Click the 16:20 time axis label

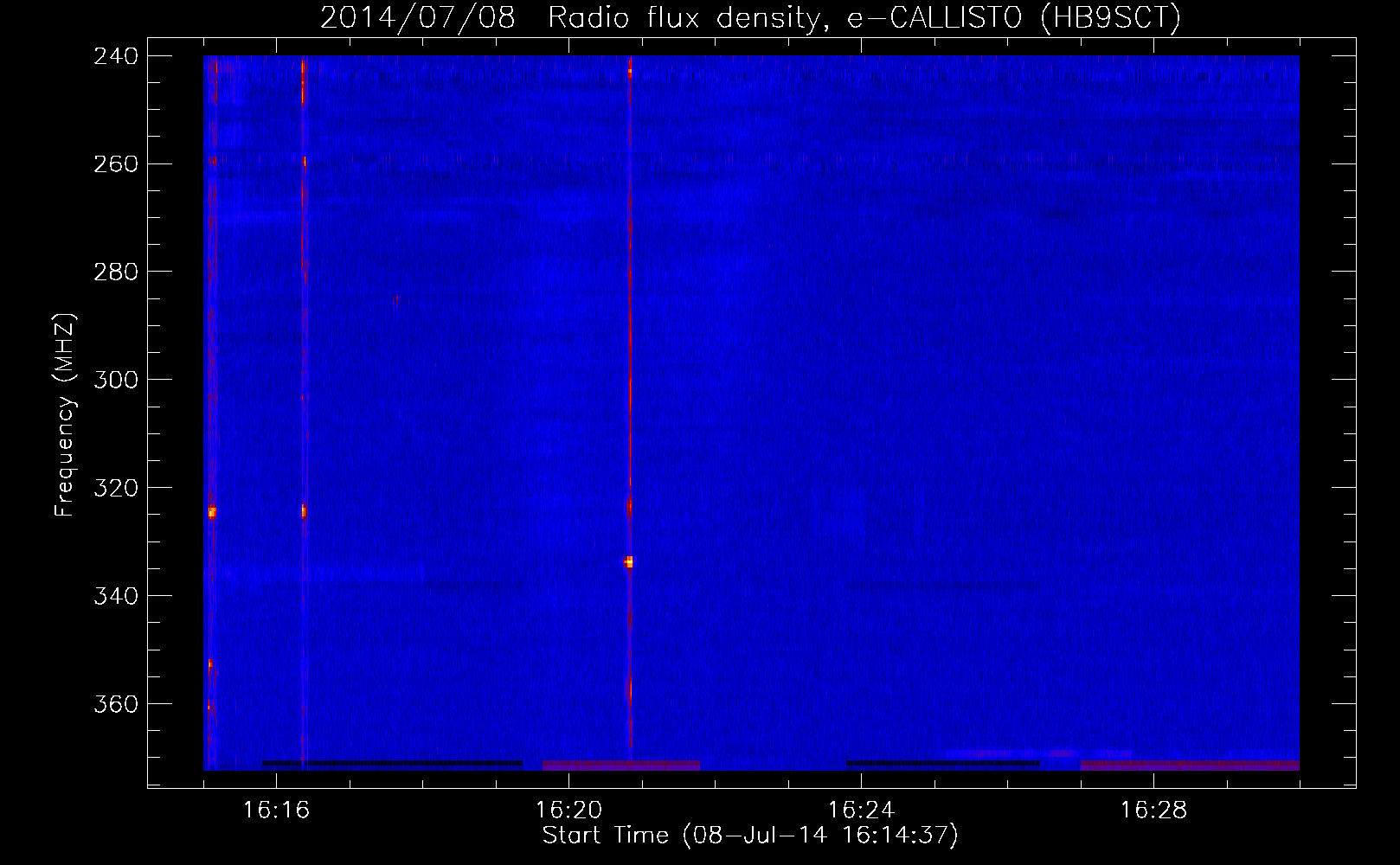coord(568,811)
